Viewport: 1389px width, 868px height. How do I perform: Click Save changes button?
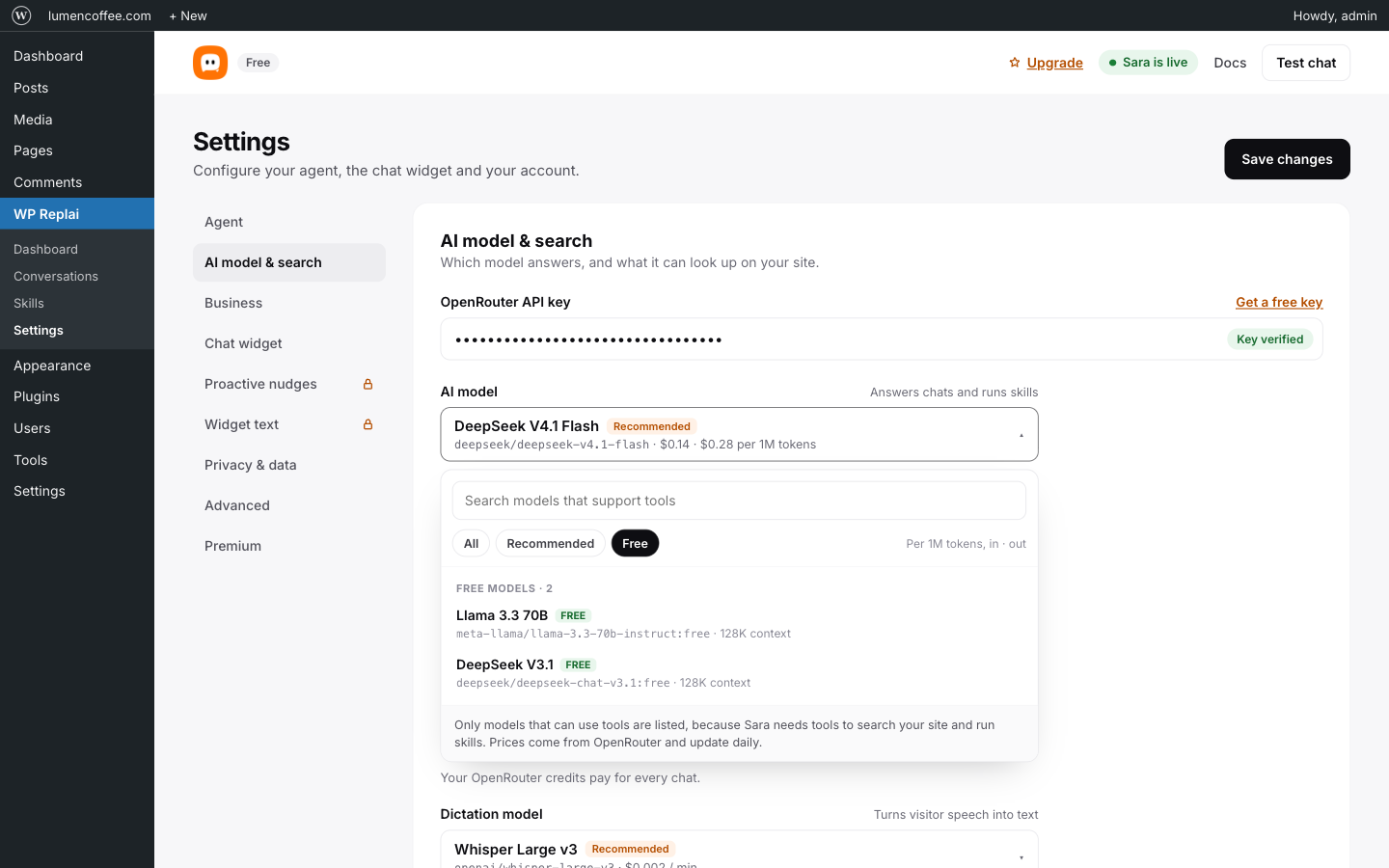point(1287,159)
